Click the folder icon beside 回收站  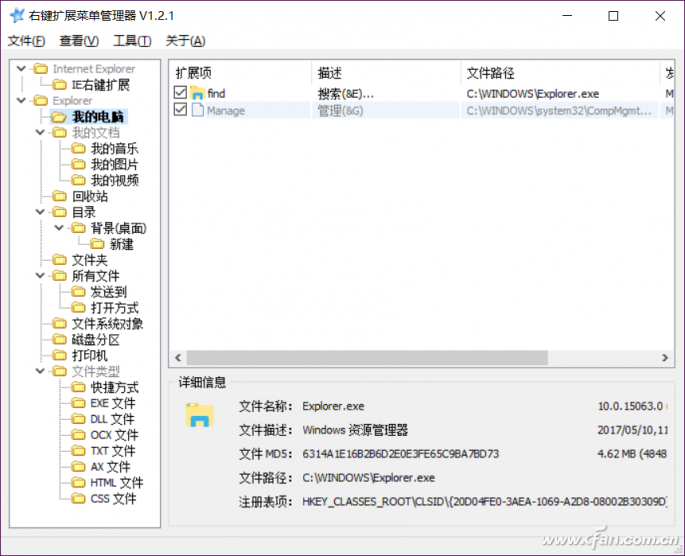point(60,196)
